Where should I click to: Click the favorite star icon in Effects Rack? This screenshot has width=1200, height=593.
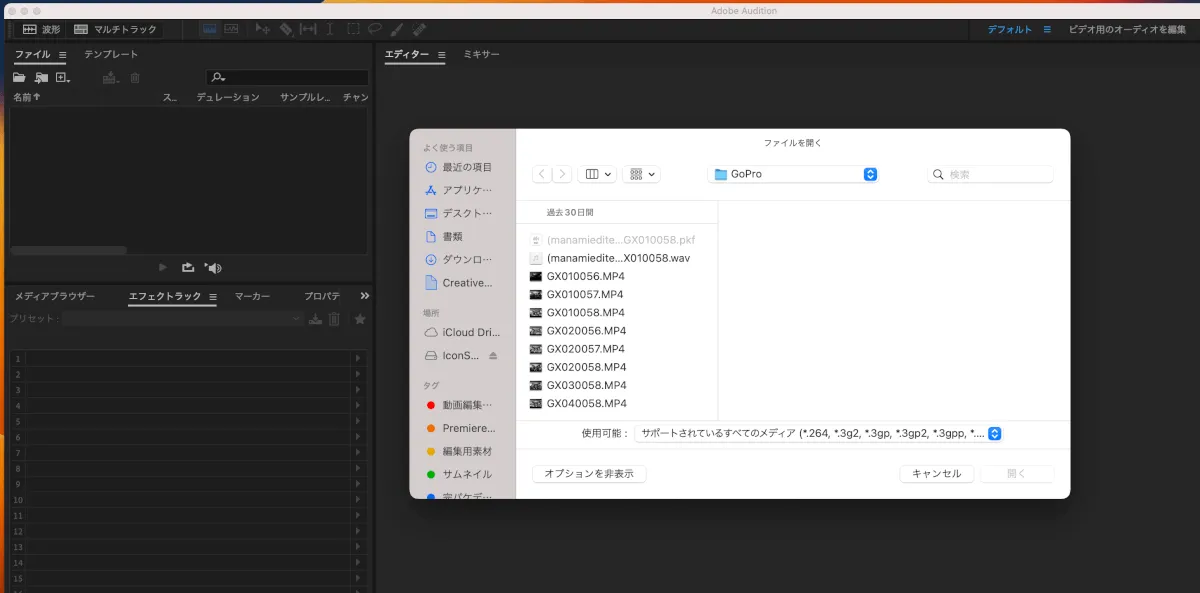360,319
